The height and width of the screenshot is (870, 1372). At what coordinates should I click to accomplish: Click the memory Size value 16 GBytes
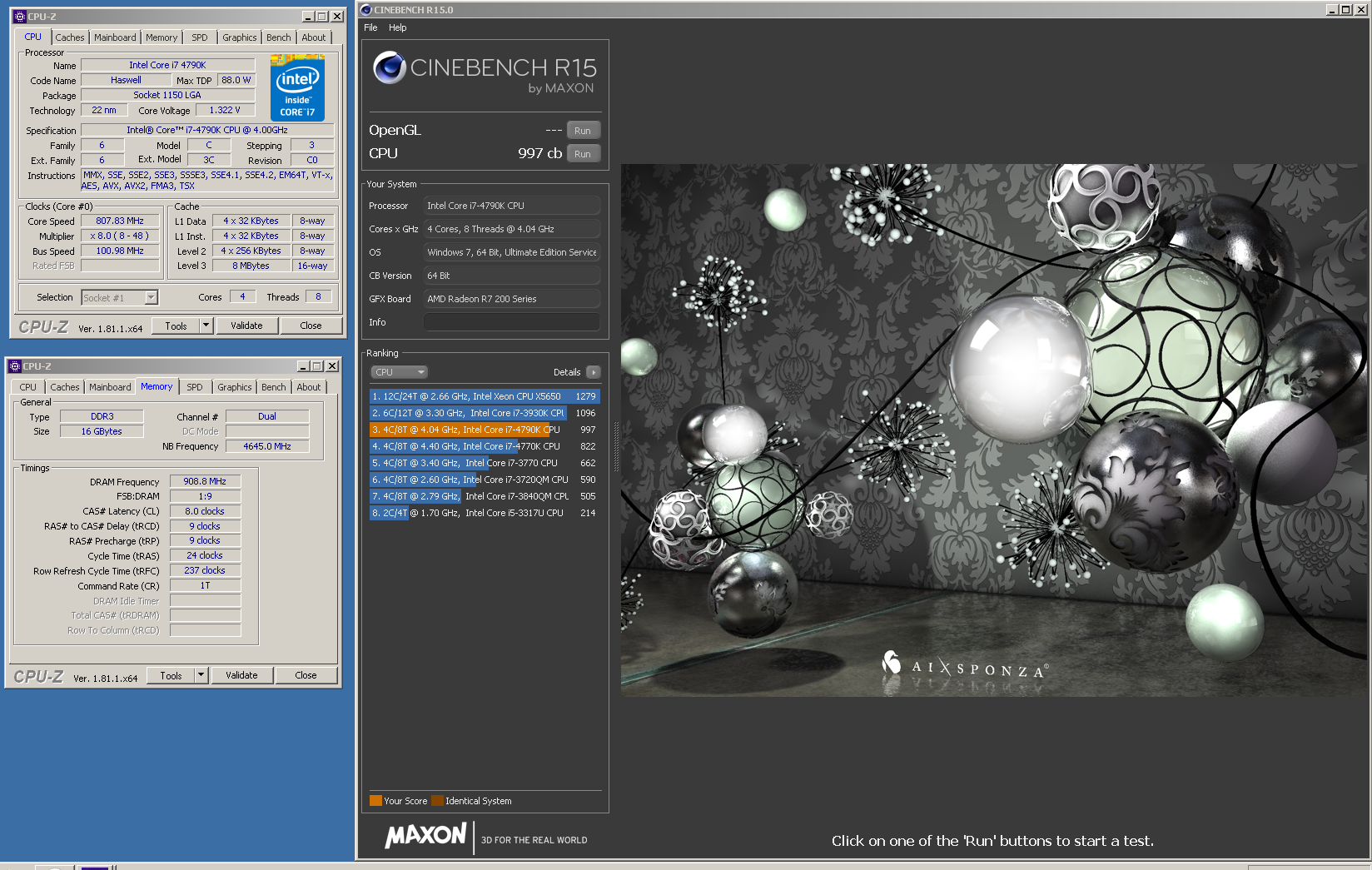(102, 431)
